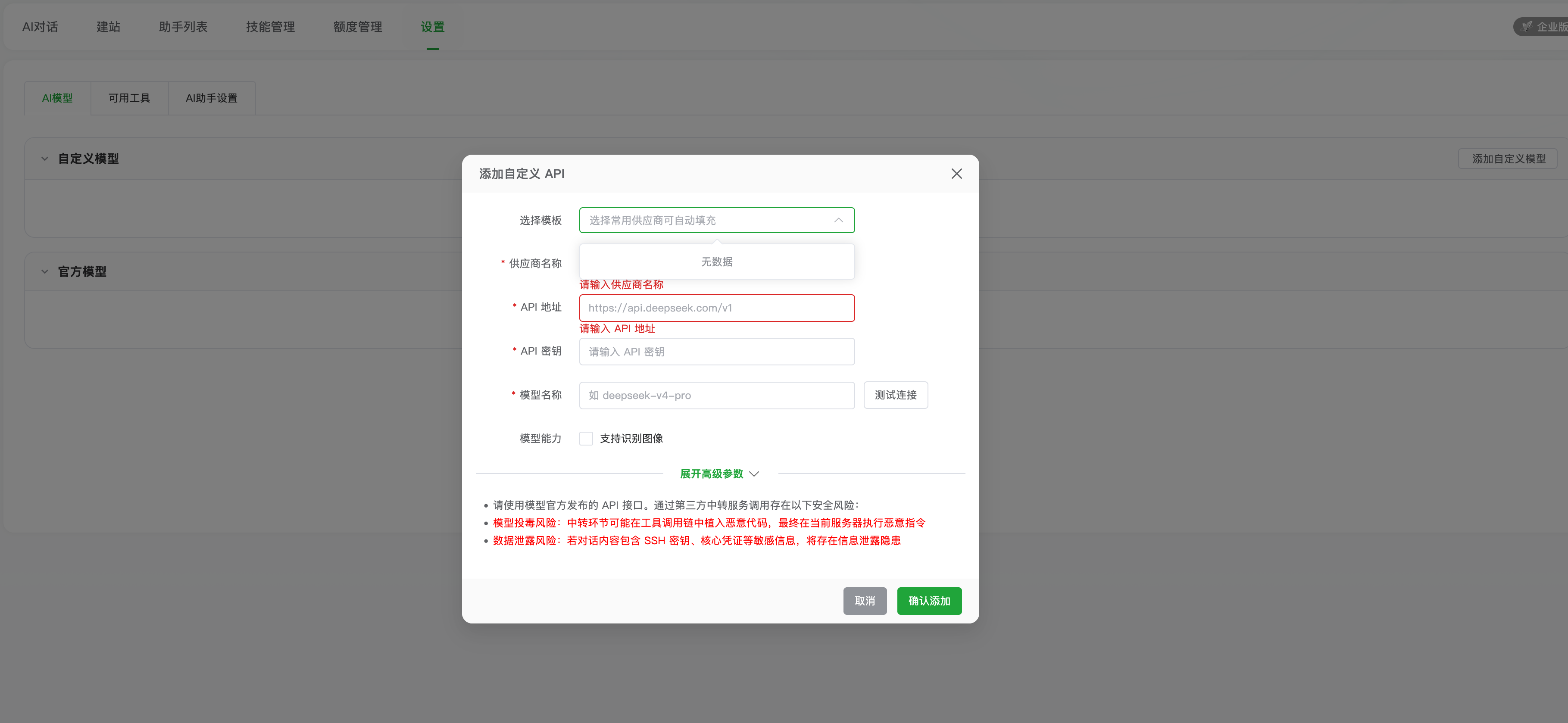Enable the 支持识别图像 checkbox

coord(586,438)
